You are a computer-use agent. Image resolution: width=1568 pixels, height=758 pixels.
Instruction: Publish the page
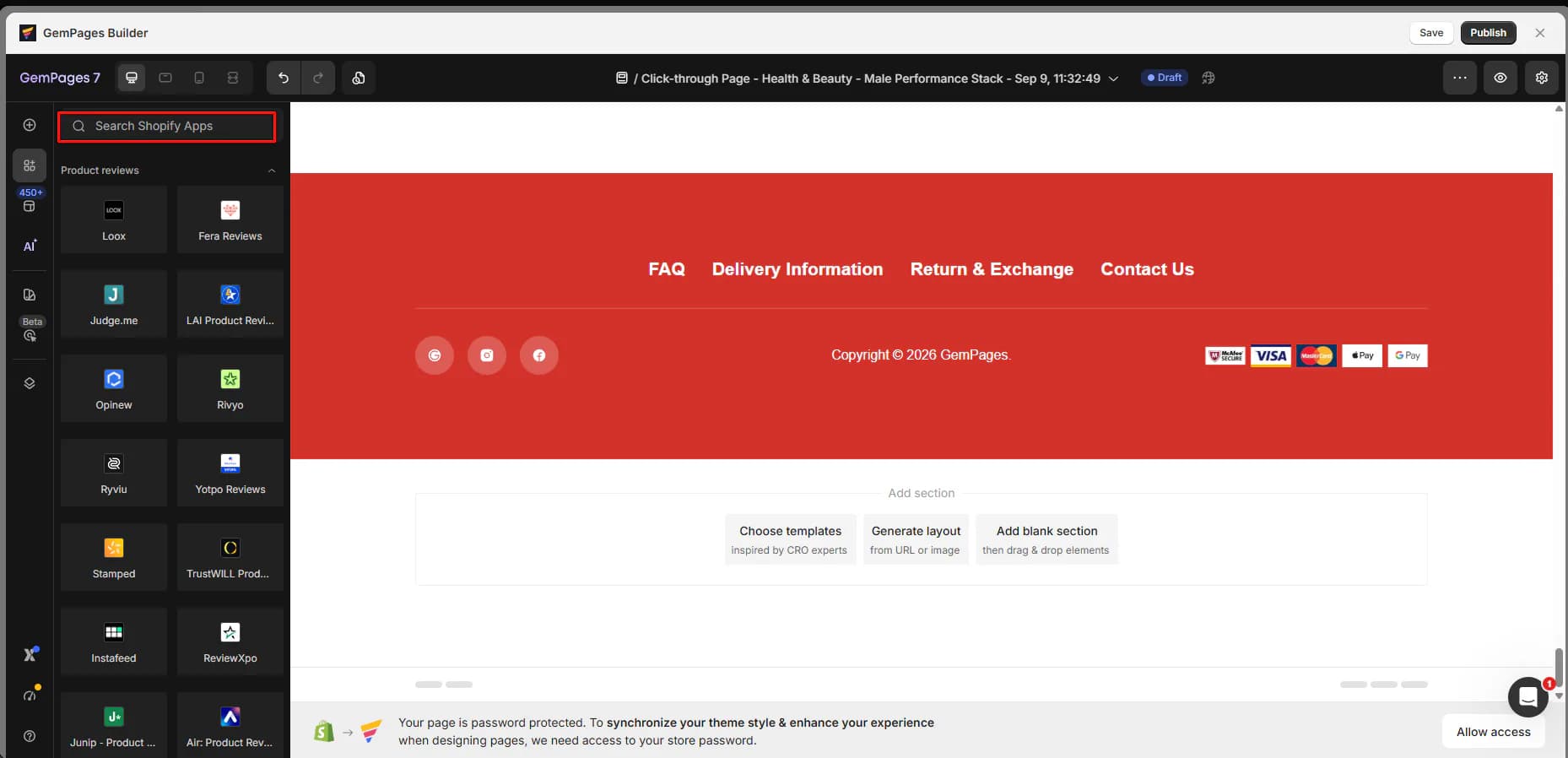(1488, 33)
